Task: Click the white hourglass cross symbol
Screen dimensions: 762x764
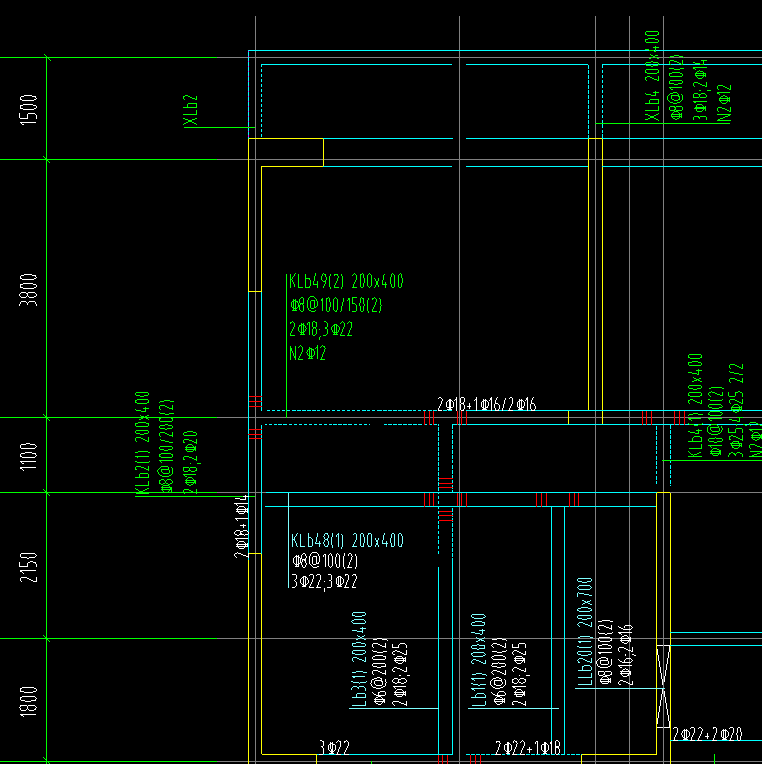Action: (663, 687)
